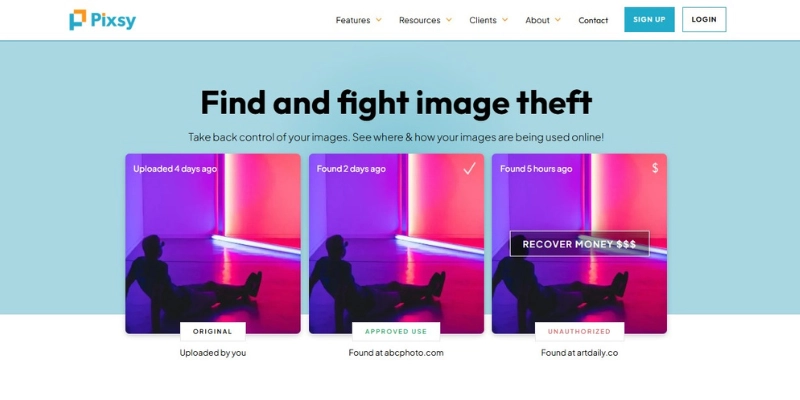
Task: Click the checkmark icon on approved image
Action: pos(469,168)
